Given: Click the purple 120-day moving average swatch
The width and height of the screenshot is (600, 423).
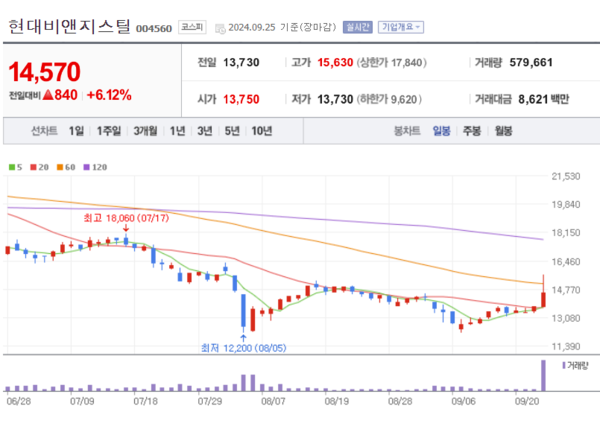Looking at the screenshot, I should (86, 167).
